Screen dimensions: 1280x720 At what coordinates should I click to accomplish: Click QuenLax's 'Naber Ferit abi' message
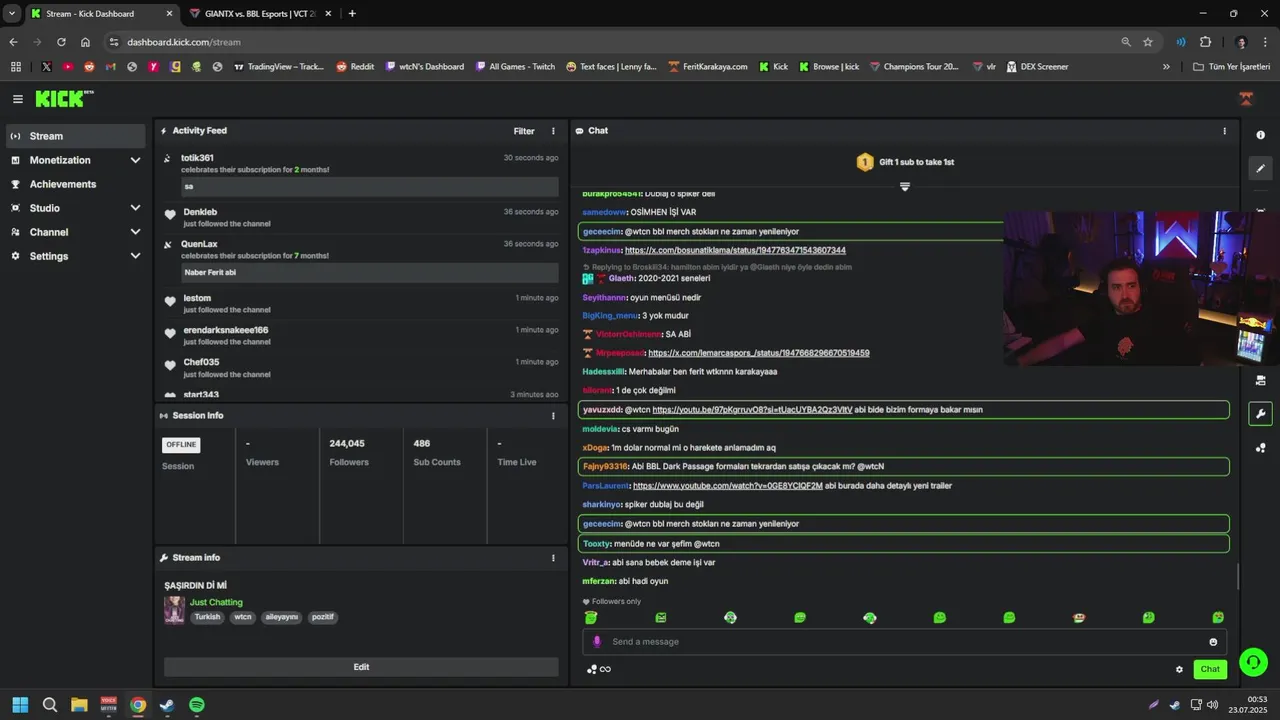click(x=370, y=273)
